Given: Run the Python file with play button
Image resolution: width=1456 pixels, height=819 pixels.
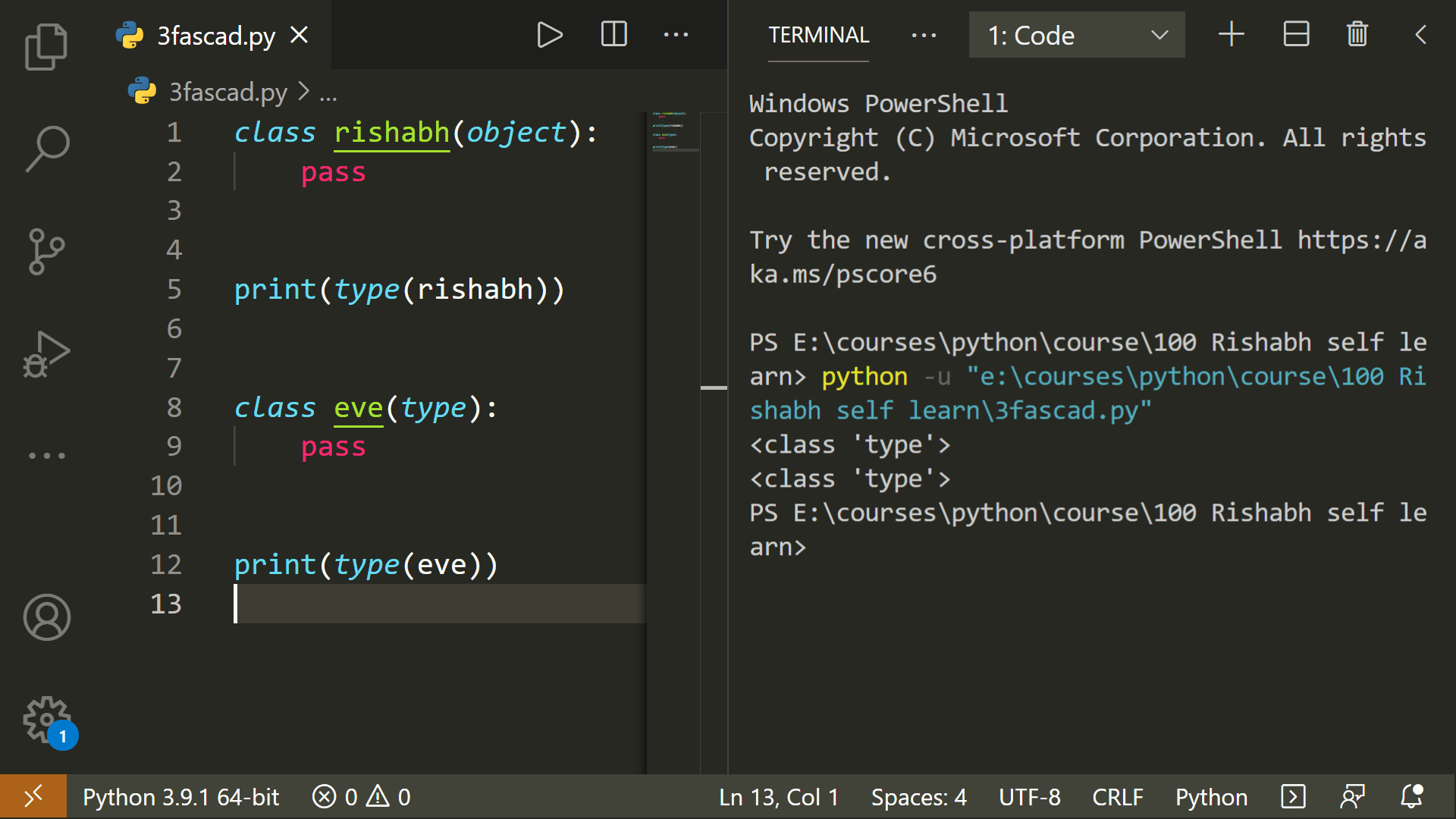Looking at the screenshot, I should click(x=549, y=35).
